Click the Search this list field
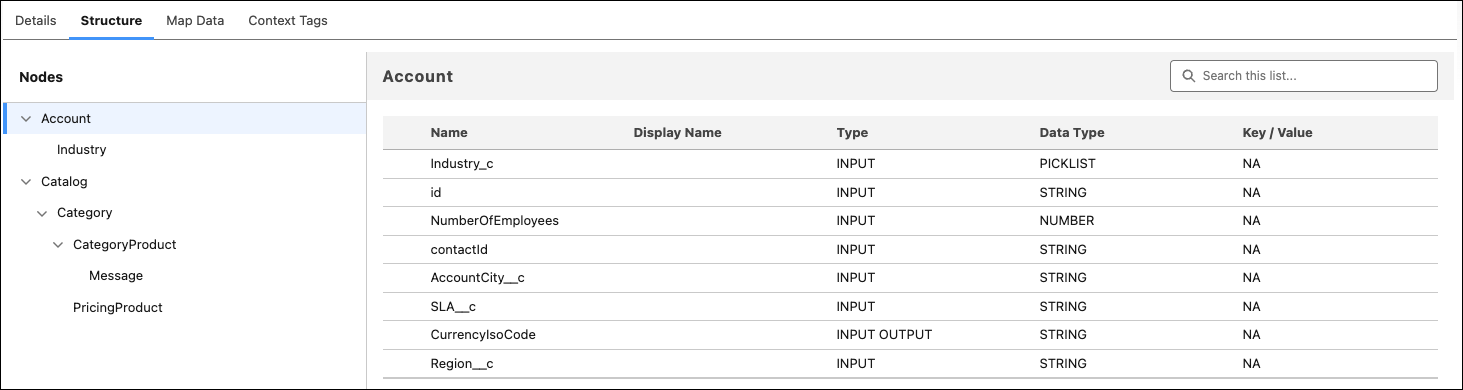Screen dimensions: 1463x390 tap(1304, 76)
